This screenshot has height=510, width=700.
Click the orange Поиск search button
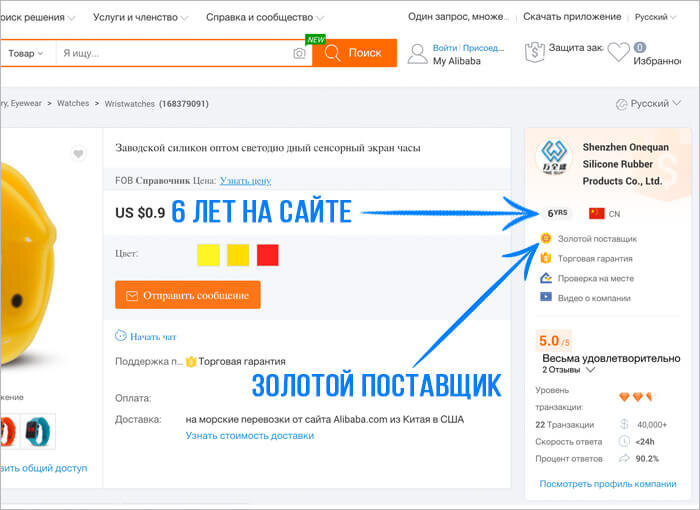coord(354,53)
